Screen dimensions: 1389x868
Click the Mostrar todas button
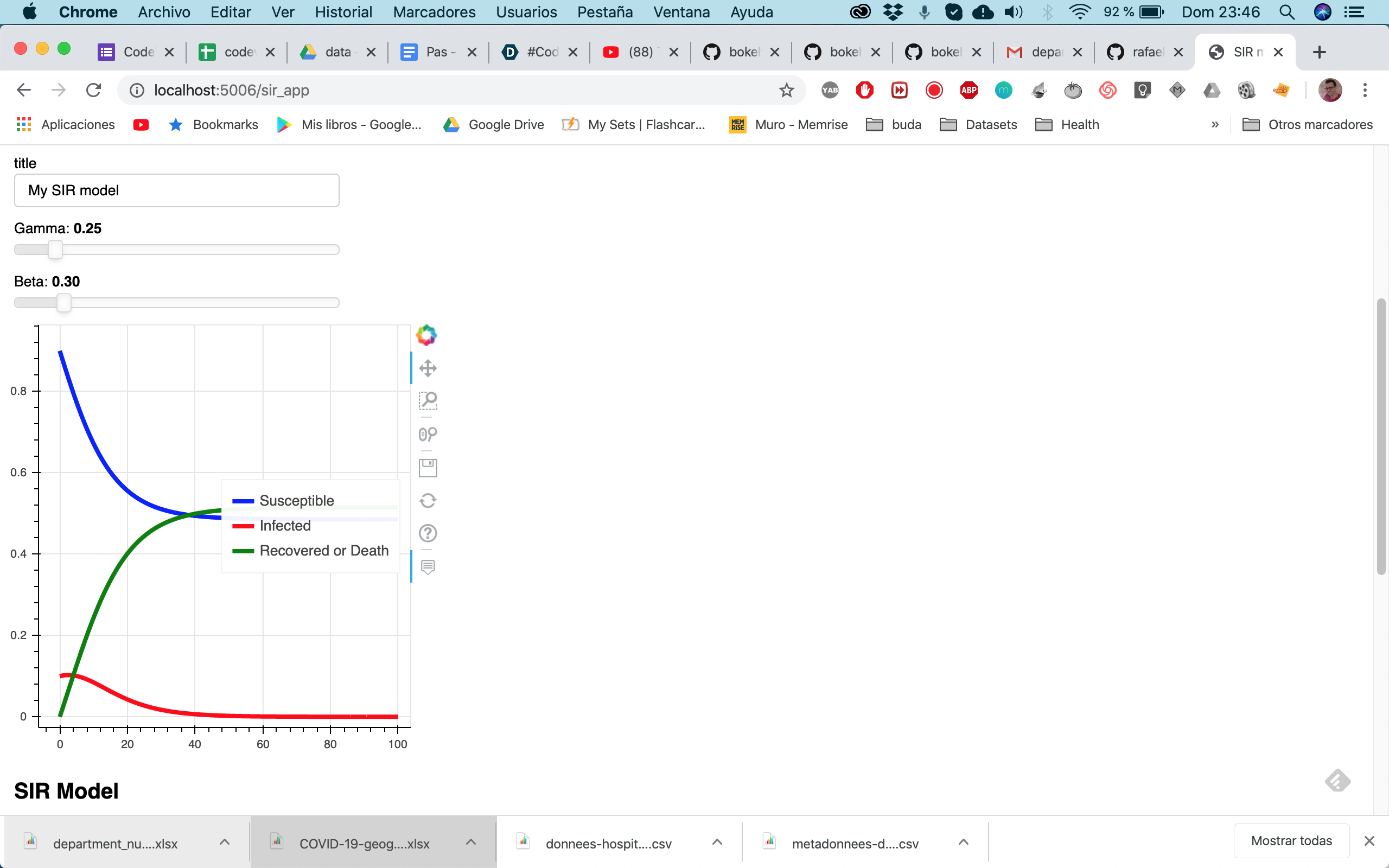pyautogui.click(x=1291, y=841)
